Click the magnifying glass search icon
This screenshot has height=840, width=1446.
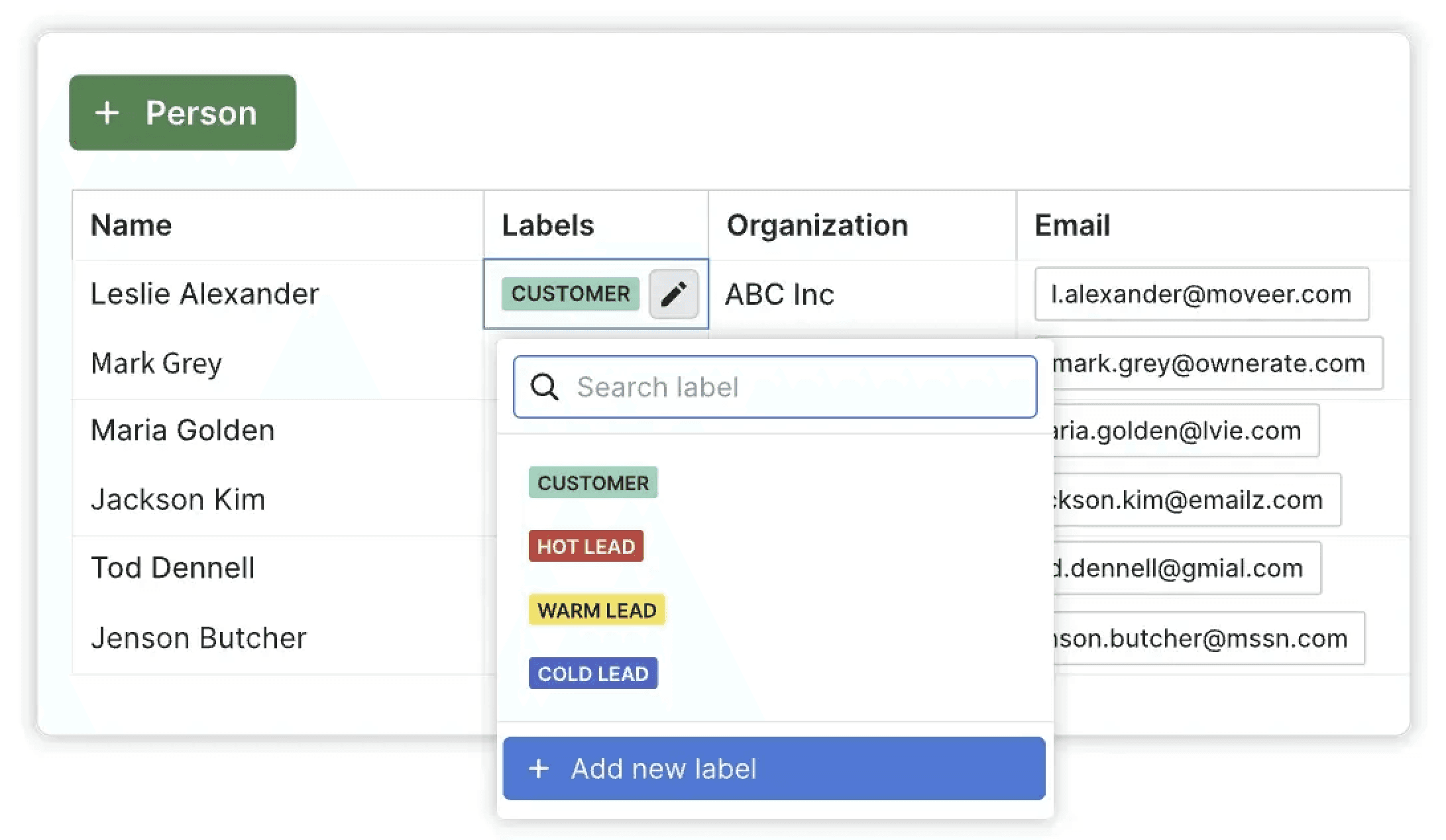pyautogui.click(x=545, y=387)
